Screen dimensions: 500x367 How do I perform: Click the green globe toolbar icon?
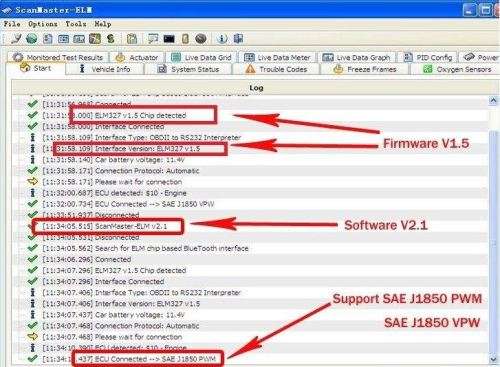32,39
